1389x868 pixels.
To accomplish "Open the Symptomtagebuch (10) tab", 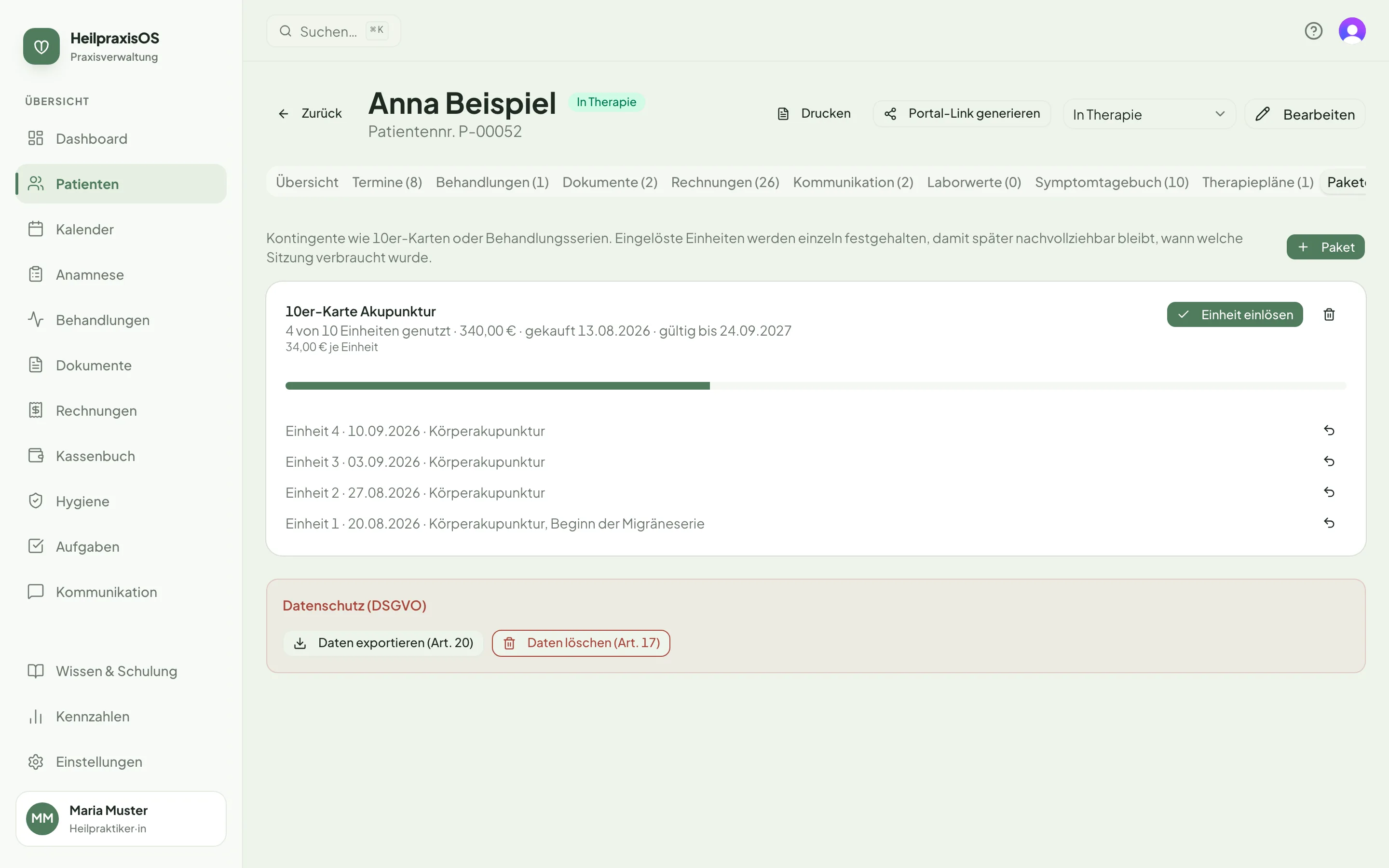I will [x=1111, y=183].
